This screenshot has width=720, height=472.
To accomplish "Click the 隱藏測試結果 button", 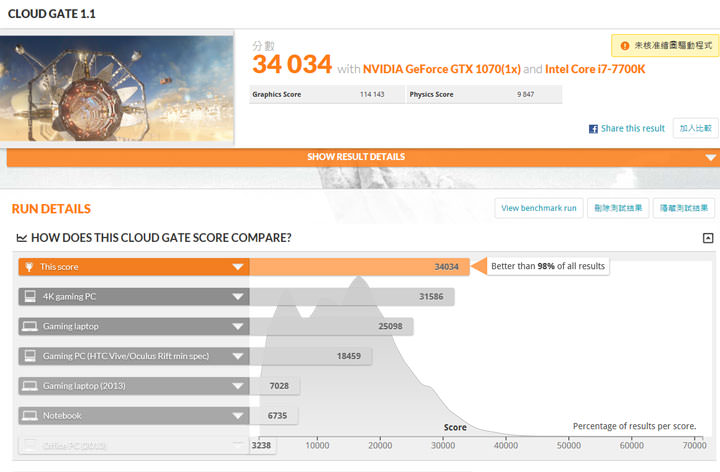I will pos(685,208).
